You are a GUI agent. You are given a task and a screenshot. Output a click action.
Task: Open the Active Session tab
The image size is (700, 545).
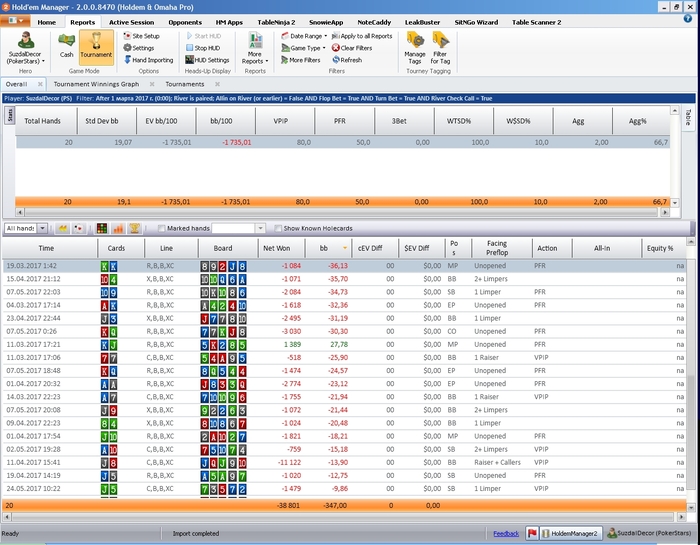click(131, 22)
